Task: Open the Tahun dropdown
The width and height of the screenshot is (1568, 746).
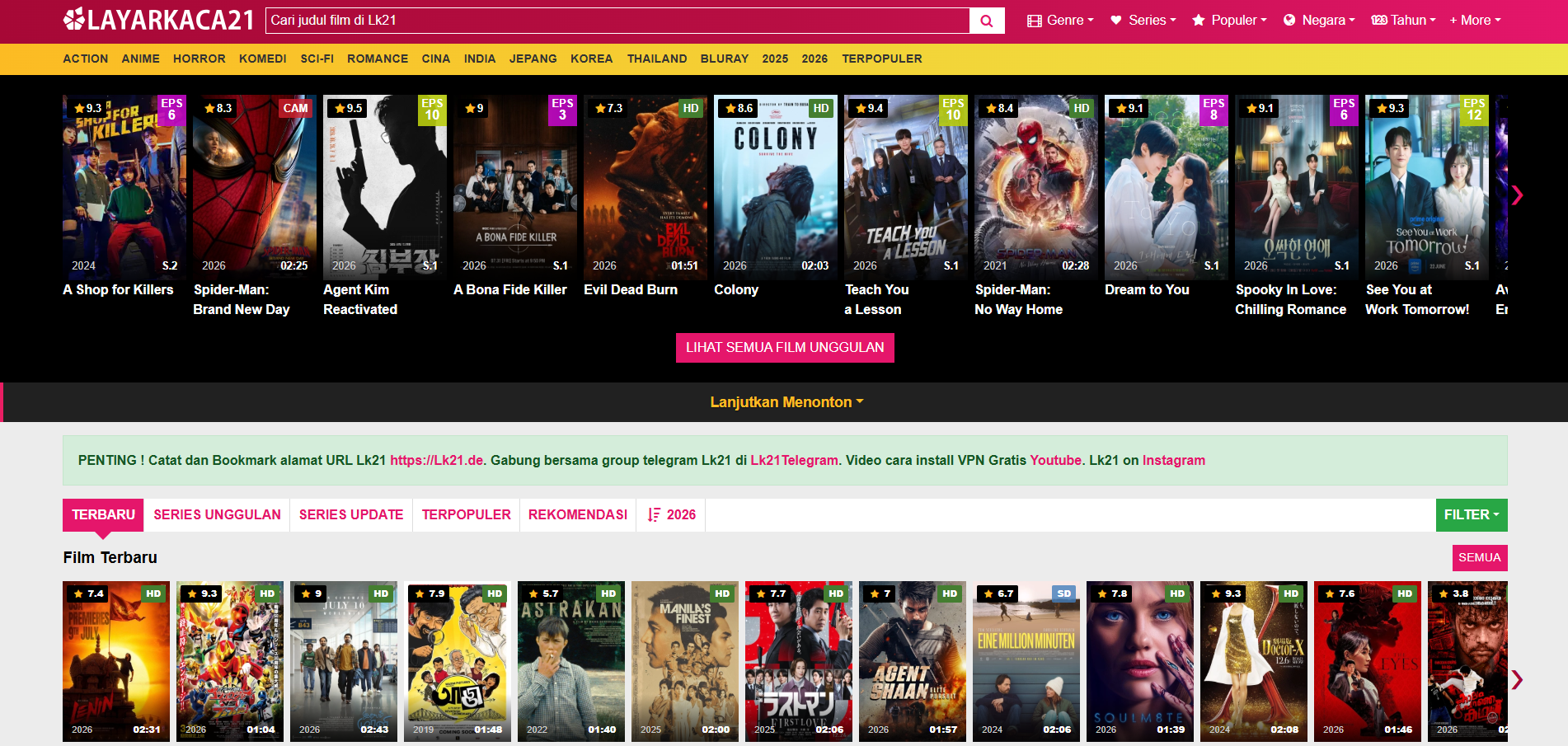Action: click(1403, 21)
